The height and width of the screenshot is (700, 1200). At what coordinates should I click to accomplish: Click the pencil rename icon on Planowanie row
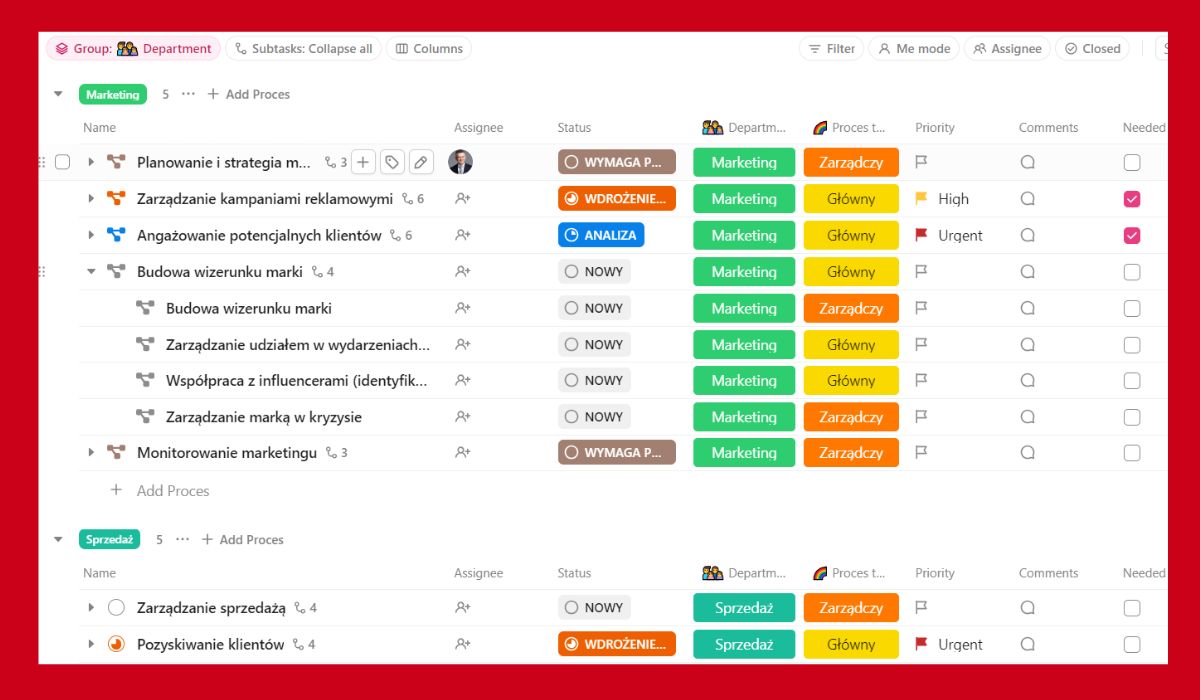[421, 162]
